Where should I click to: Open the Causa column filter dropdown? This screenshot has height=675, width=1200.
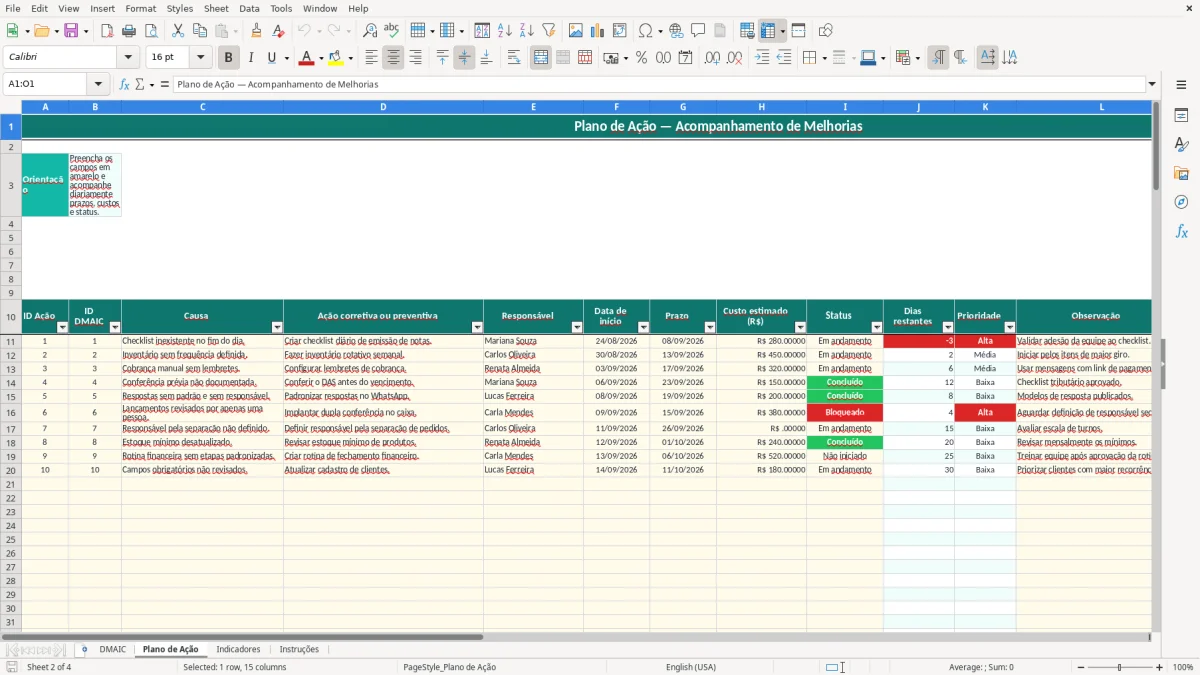point(277,327)
